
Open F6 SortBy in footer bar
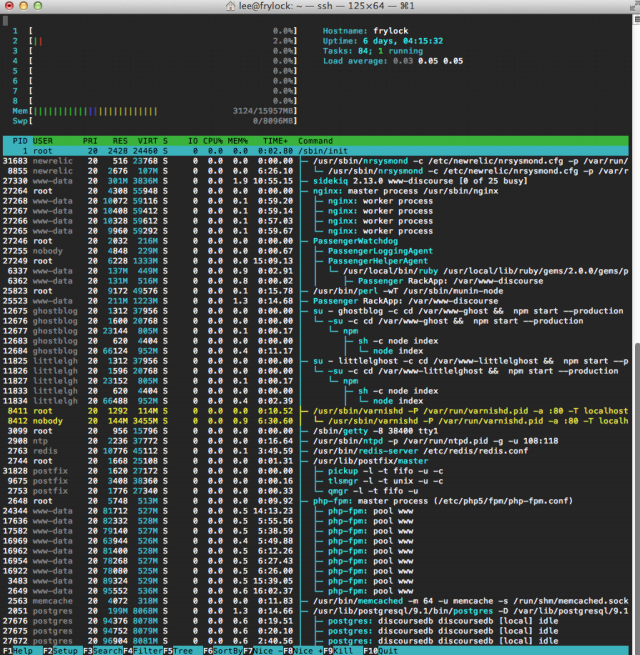click(223, 651)
